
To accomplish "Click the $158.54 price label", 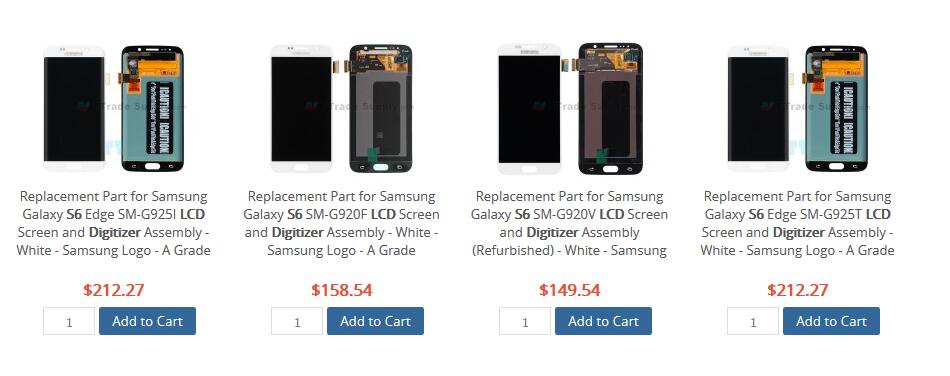I will tap(342, 290).
